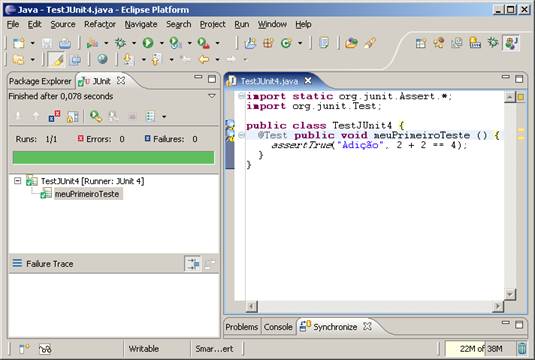This screenshot has height=360, width=535.
Task: Click the Search flashlight toolbar icon
Action: coord(370,43)
